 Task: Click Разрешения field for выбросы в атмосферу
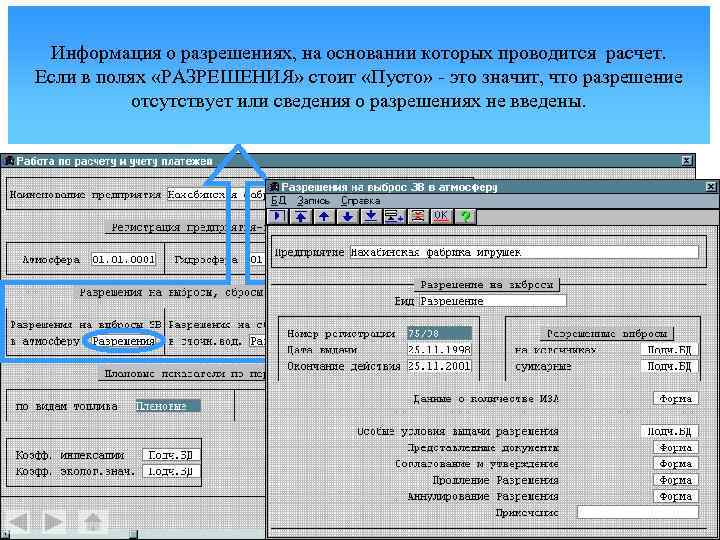[124, 341]
